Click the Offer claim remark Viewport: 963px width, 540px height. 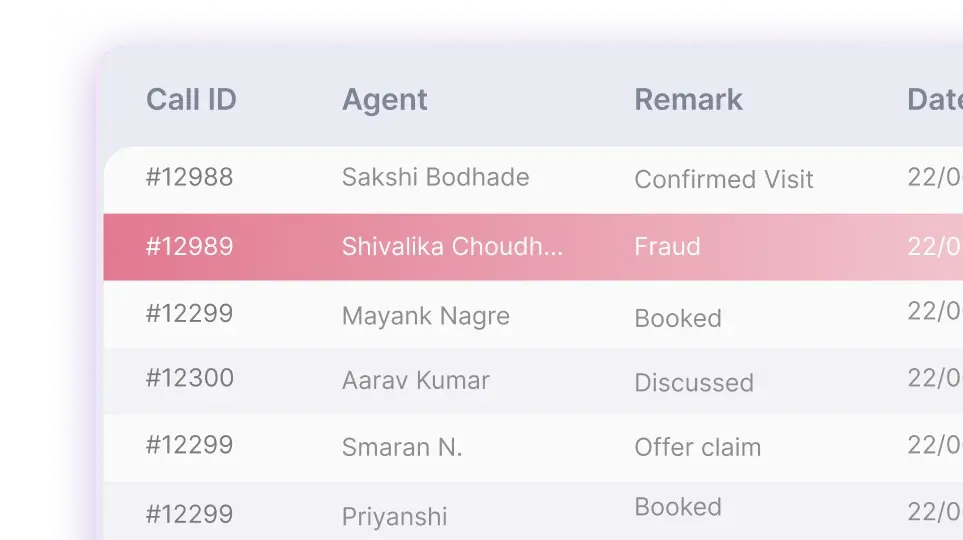pyautogui.click(x=698, y=447)
